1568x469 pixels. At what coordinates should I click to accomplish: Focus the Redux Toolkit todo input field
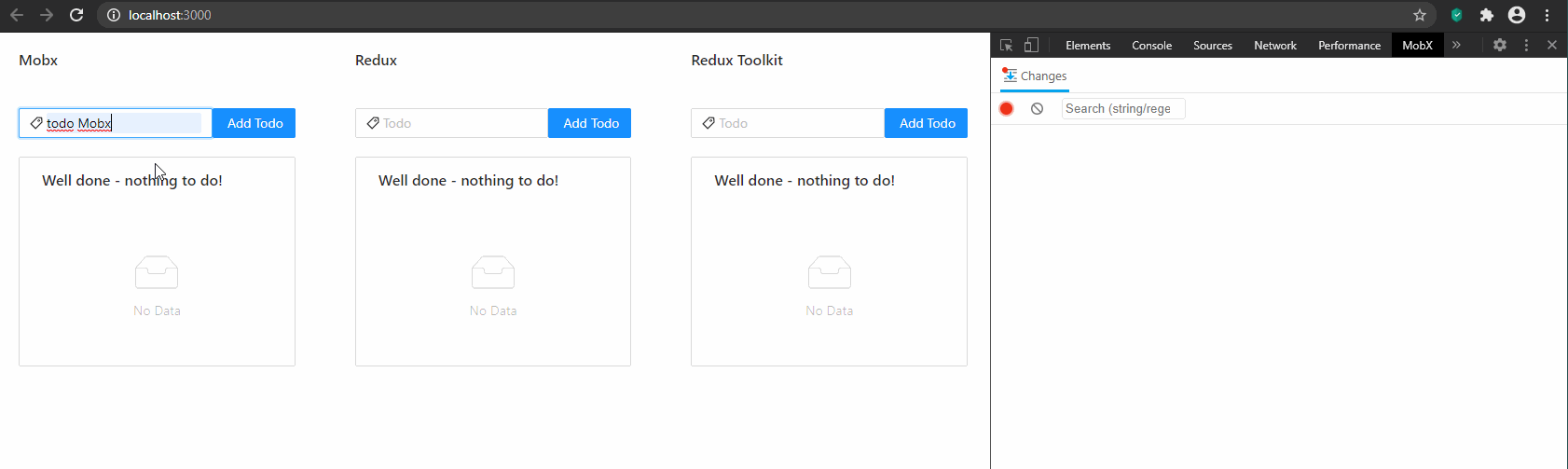[x=788, y=123]
